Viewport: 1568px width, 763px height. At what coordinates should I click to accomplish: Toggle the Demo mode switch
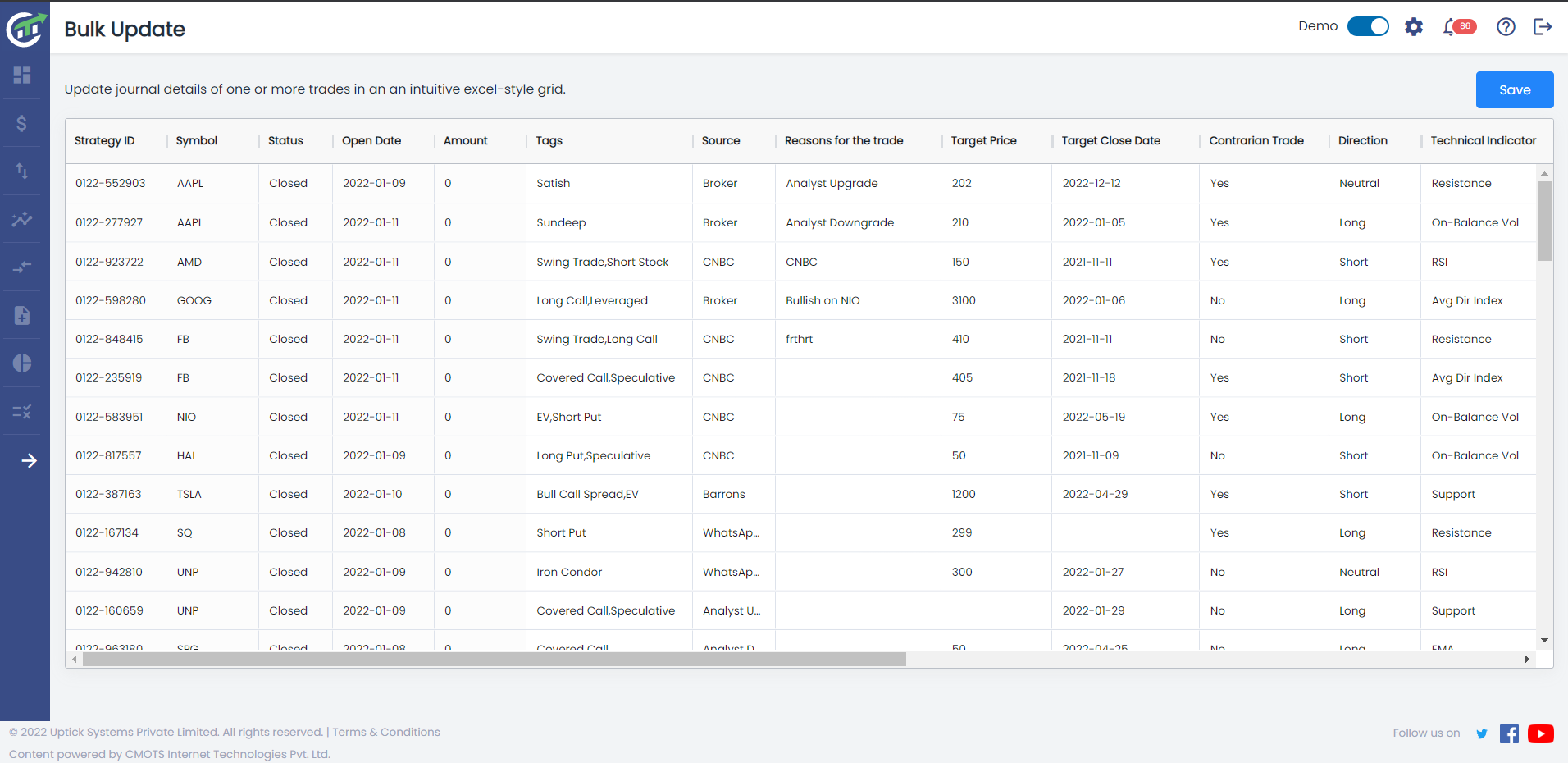point(1368,26)
